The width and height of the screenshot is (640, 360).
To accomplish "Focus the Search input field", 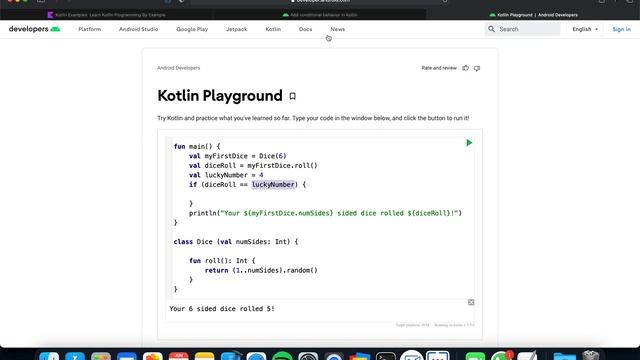I will tap(522, 29).
